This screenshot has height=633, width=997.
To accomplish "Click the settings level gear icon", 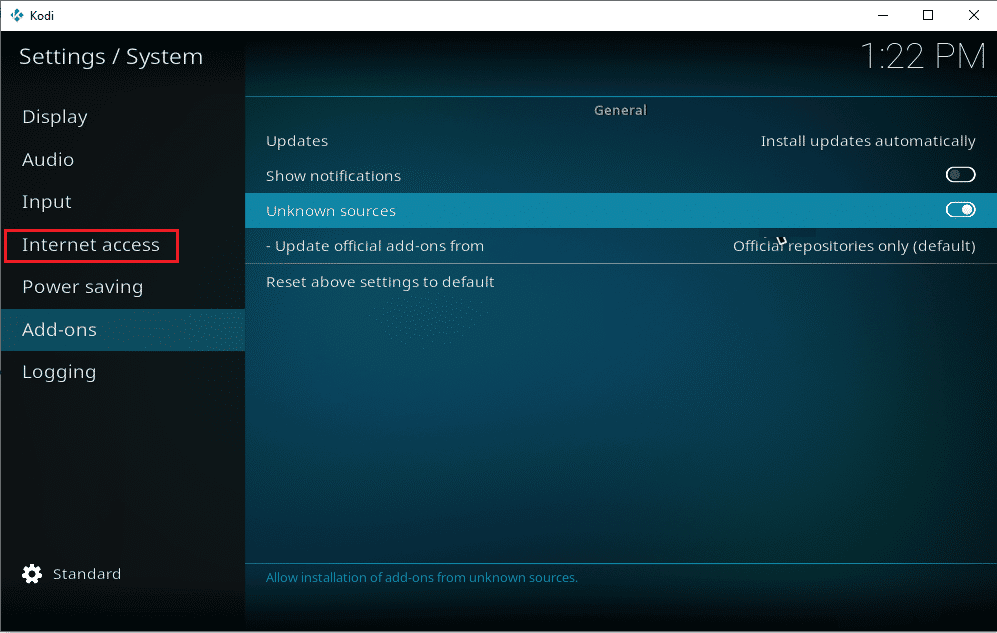I will [x=32, y=574].
